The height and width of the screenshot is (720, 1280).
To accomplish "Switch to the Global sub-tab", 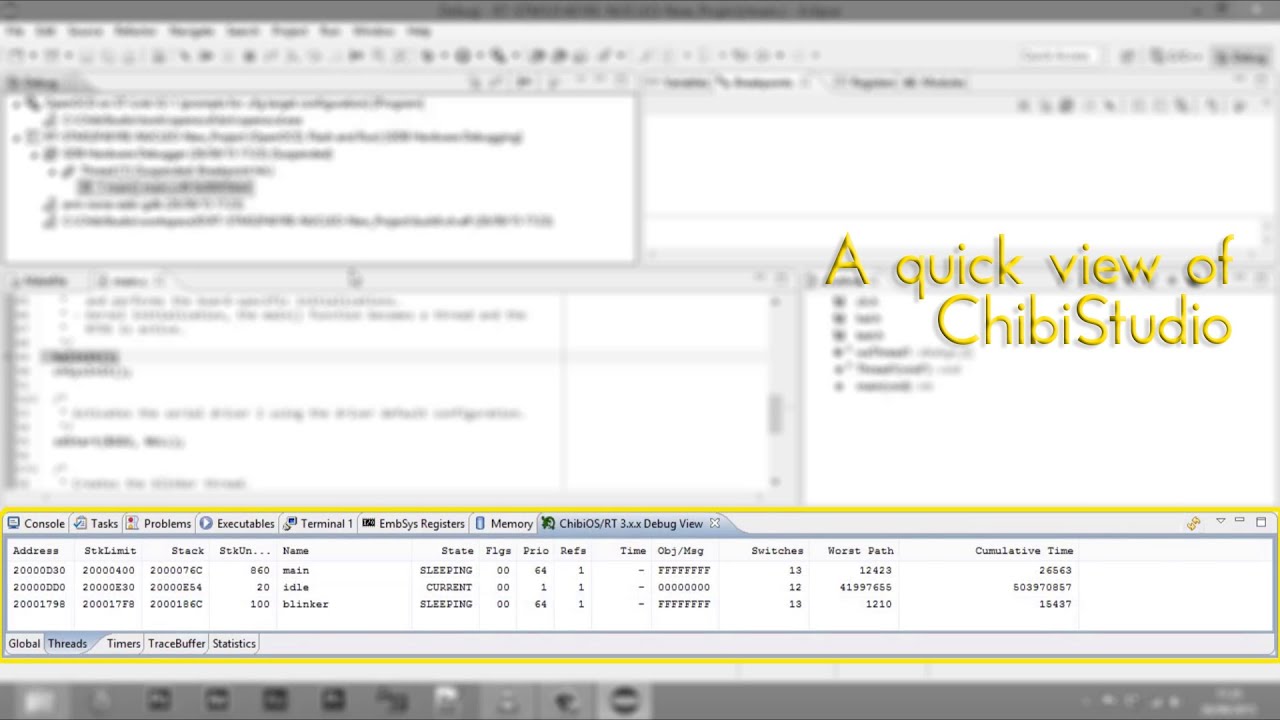I will click(x=24, y=643).
